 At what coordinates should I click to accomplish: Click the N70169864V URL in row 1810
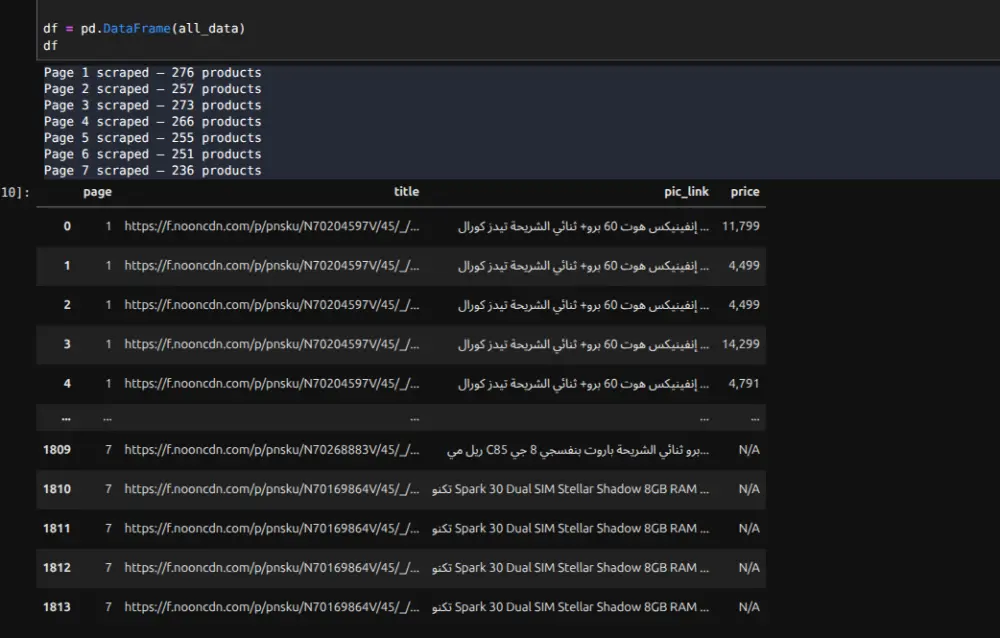[x=272, y=489]
